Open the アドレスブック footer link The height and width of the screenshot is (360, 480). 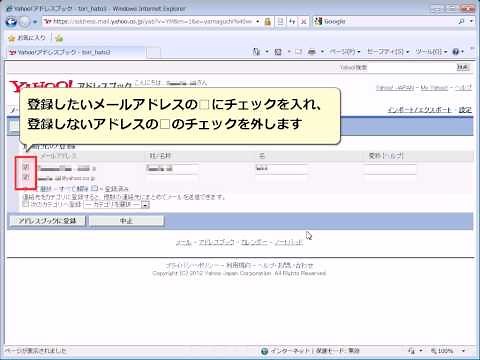[x=217, y=242]
